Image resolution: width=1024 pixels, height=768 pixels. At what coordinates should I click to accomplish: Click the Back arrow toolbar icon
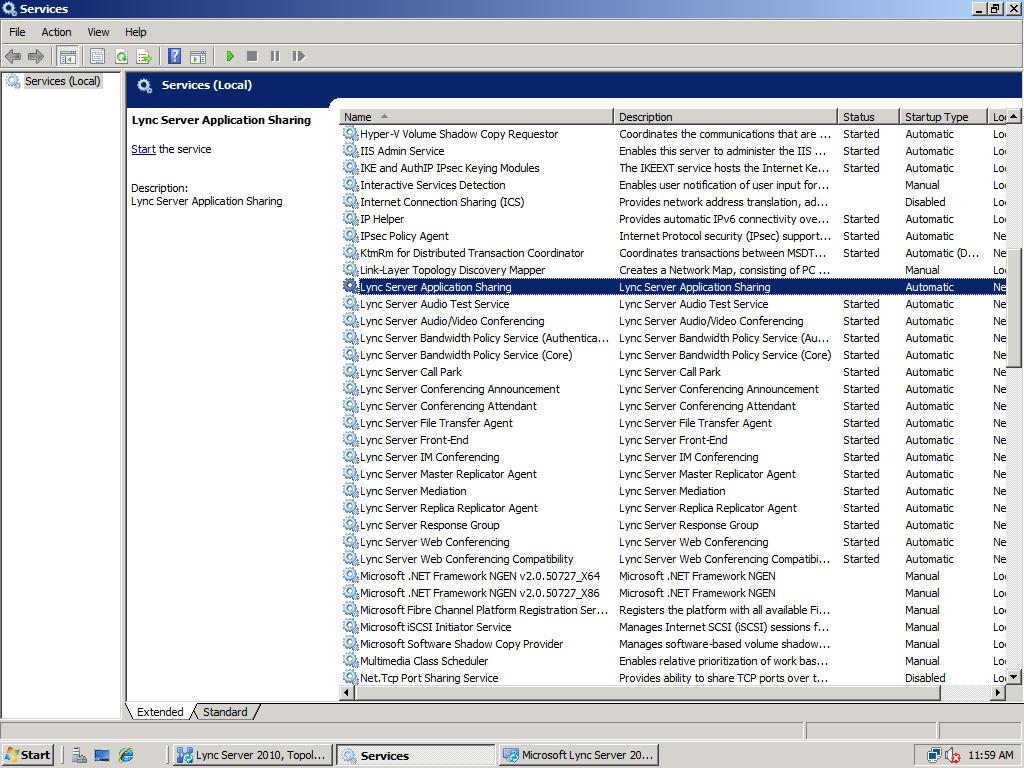13,56
